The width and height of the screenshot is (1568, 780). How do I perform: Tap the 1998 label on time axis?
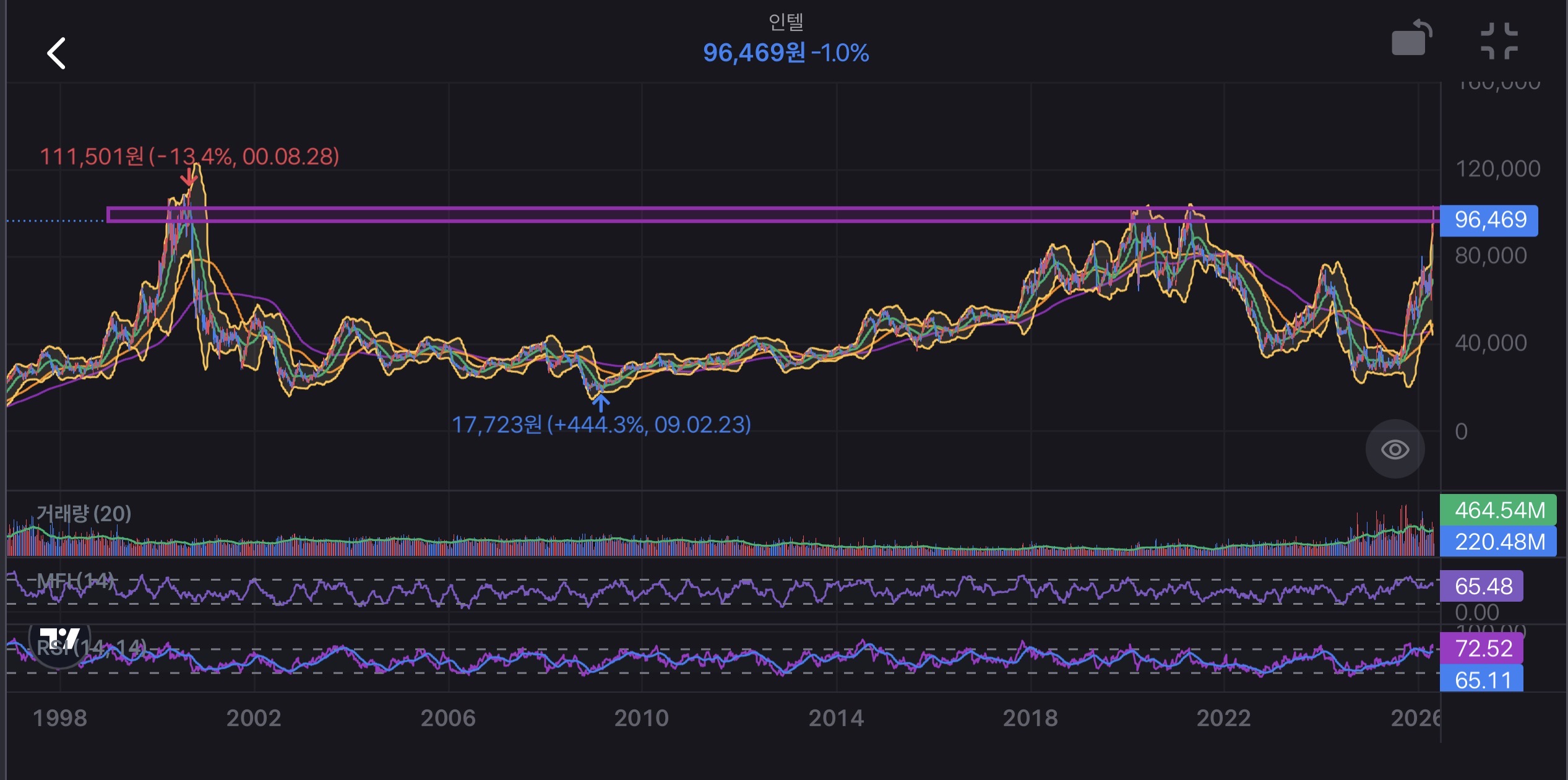pos(60,718)
